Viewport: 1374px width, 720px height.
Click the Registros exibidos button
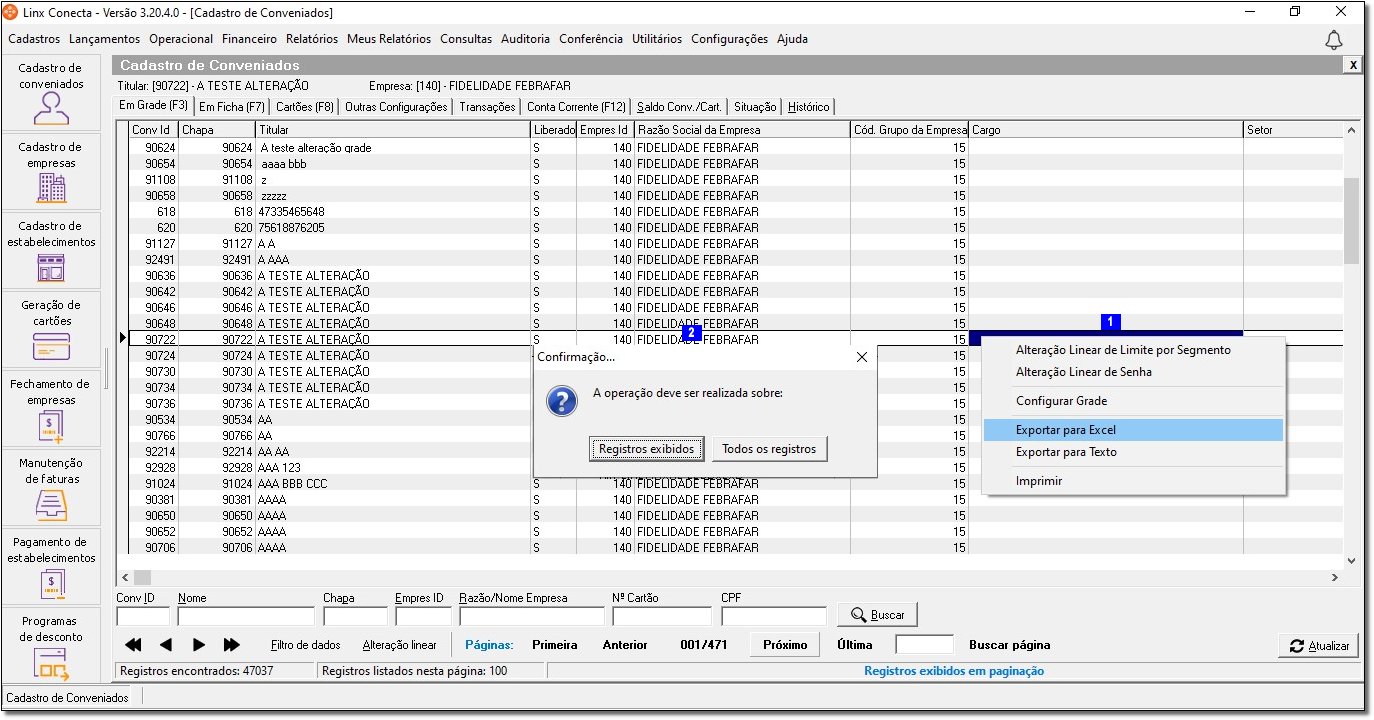tap(646, 449)
